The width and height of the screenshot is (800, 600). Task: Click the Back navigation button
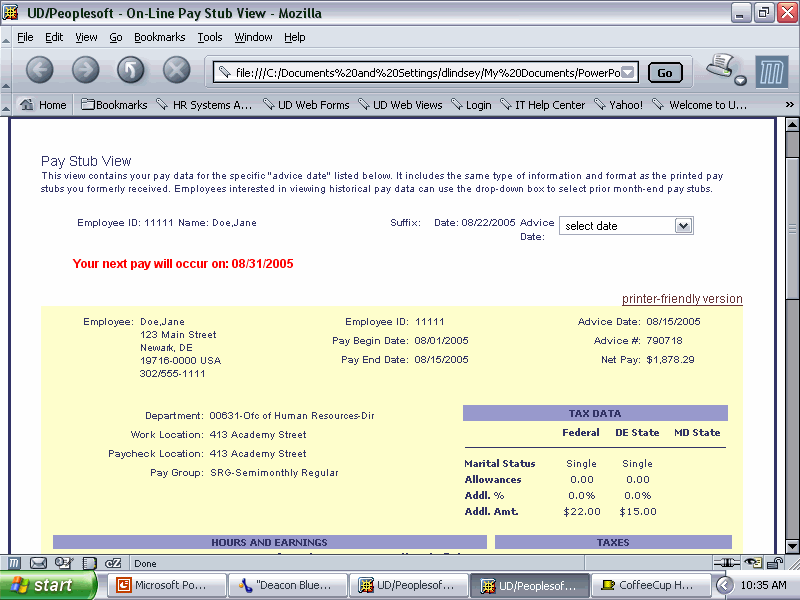point(39,70)
